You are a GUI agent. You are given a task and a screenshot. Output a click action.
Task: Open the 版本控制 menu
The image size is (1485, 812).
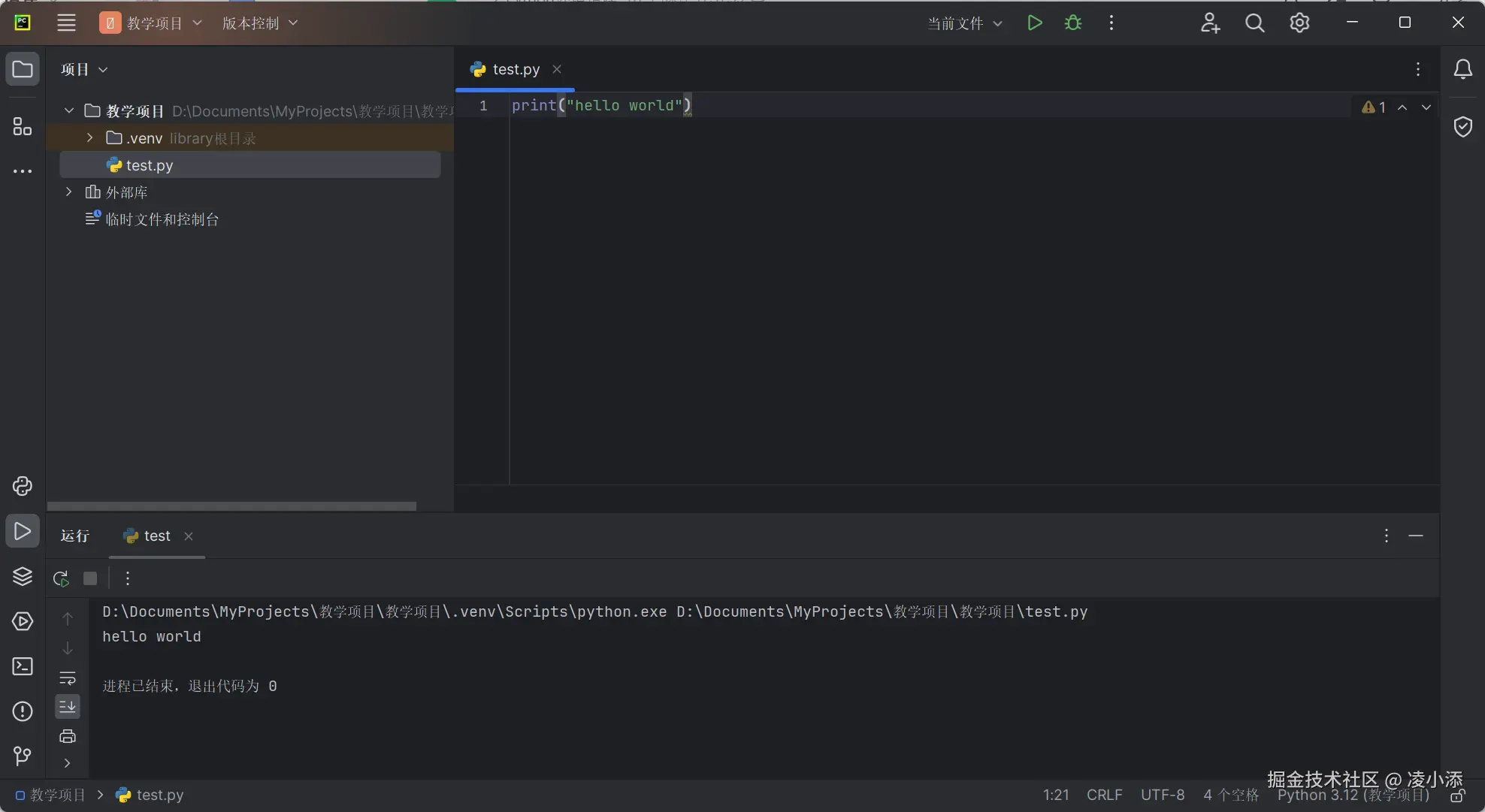(259, 23)
